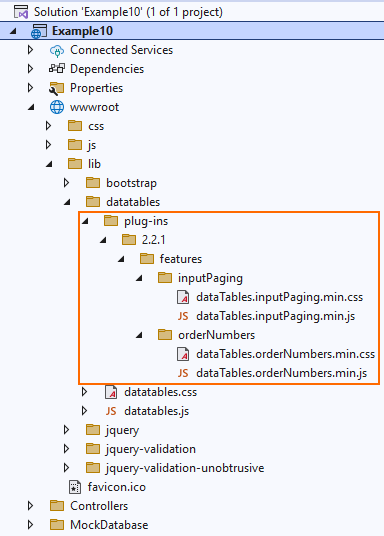Click the favicon.ico file icon
Screen dimensions: 384x536
[x=75, y=487]
